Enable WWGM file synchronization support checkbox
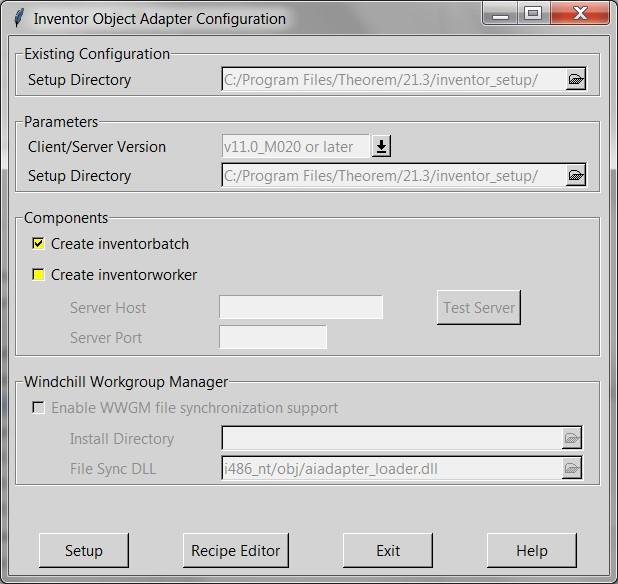Image resolution: width=618 pixels, height=584 pixels. pyautogui.click(x=38, y=407)
